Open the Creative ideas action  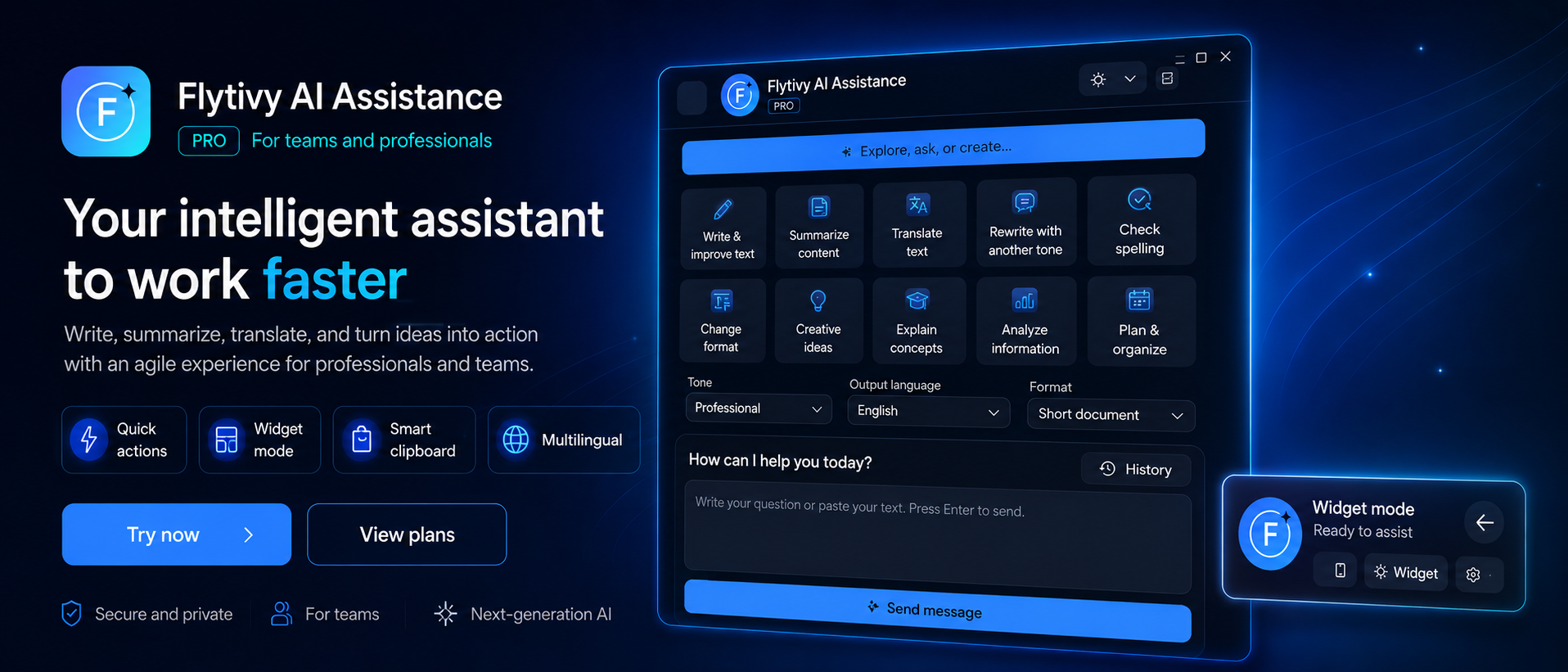[818, 321]
